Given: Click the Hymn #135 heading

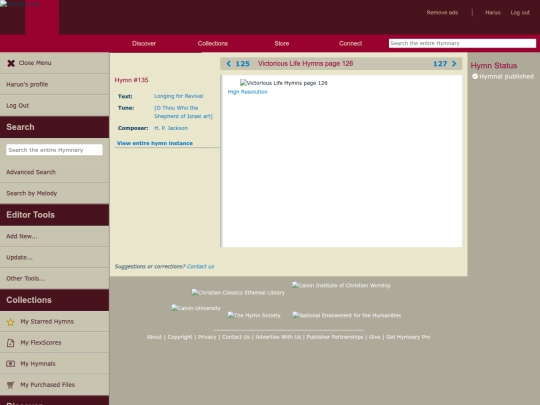Looking at the screenshot, I should pyautogui.click(x=131, y=80).
